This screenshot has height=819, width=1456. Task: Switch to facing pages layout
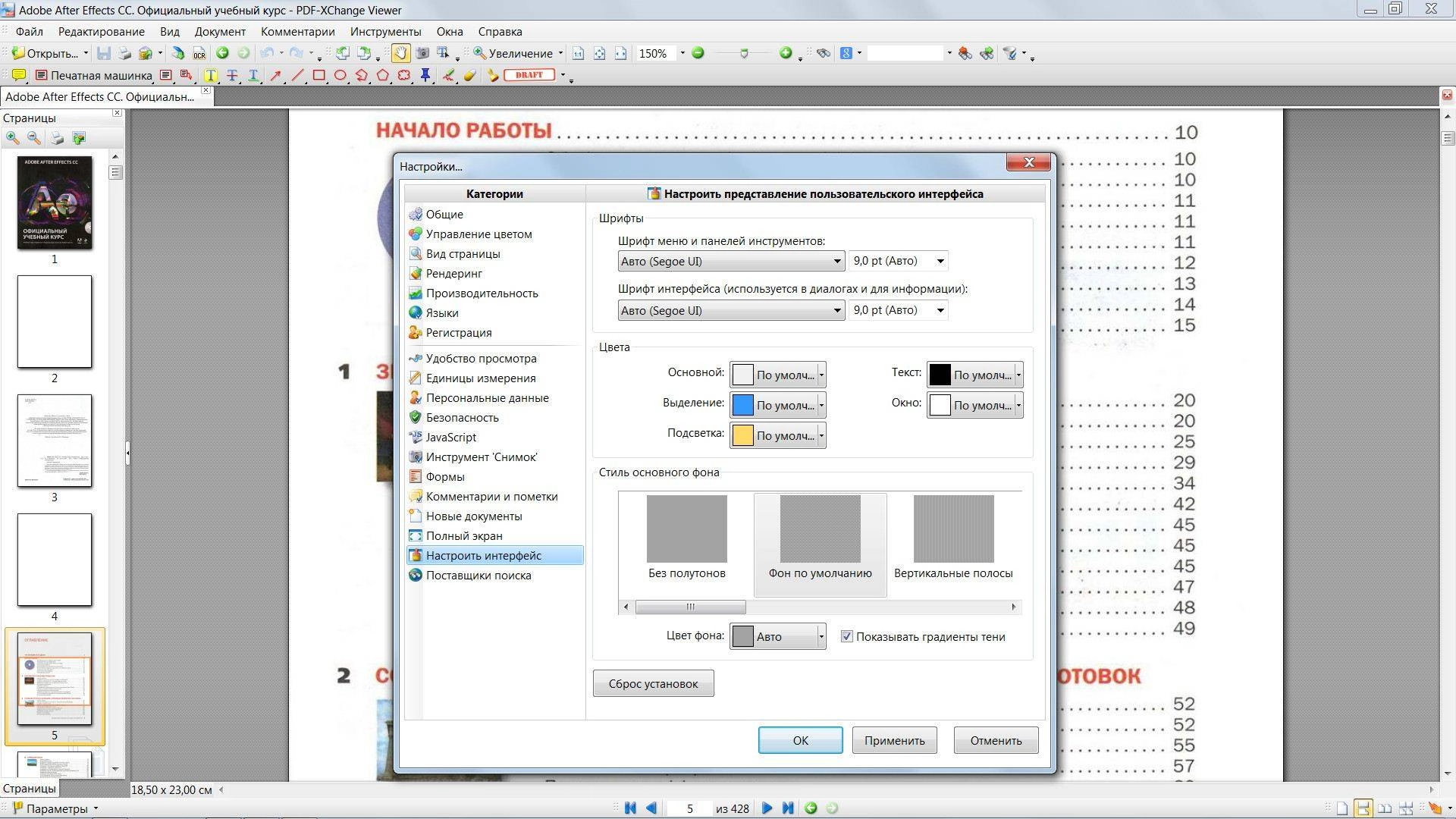pos(1385,808)
